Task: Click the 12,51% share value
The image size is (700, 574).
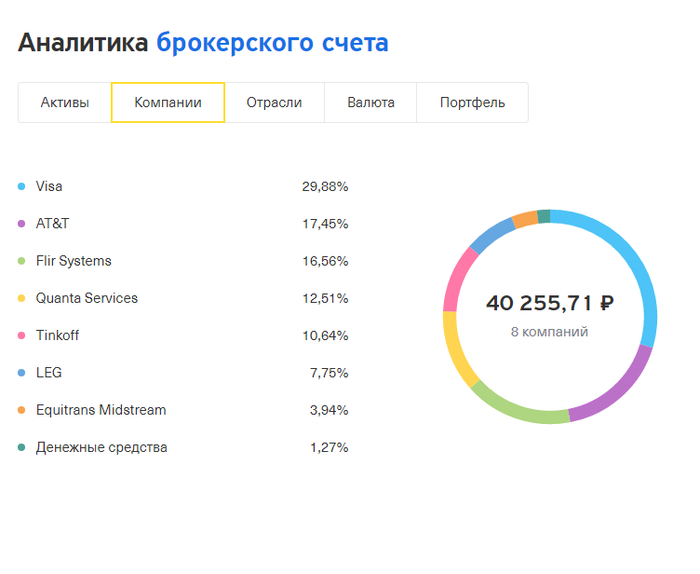Action: pyautogui.click(x=325, y=298)
